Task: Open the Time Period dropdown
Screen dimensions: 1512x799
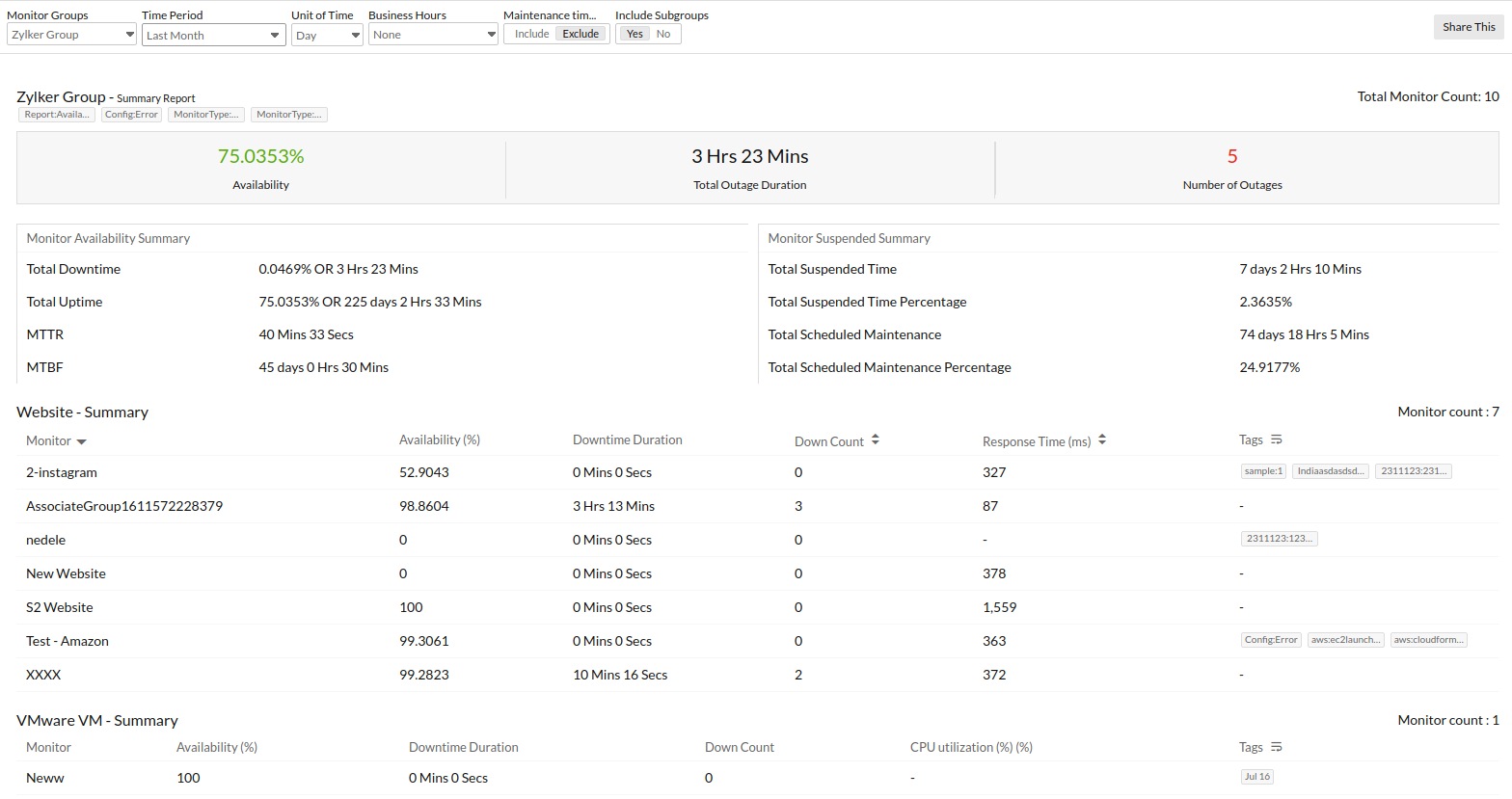Action: (213, 36)
